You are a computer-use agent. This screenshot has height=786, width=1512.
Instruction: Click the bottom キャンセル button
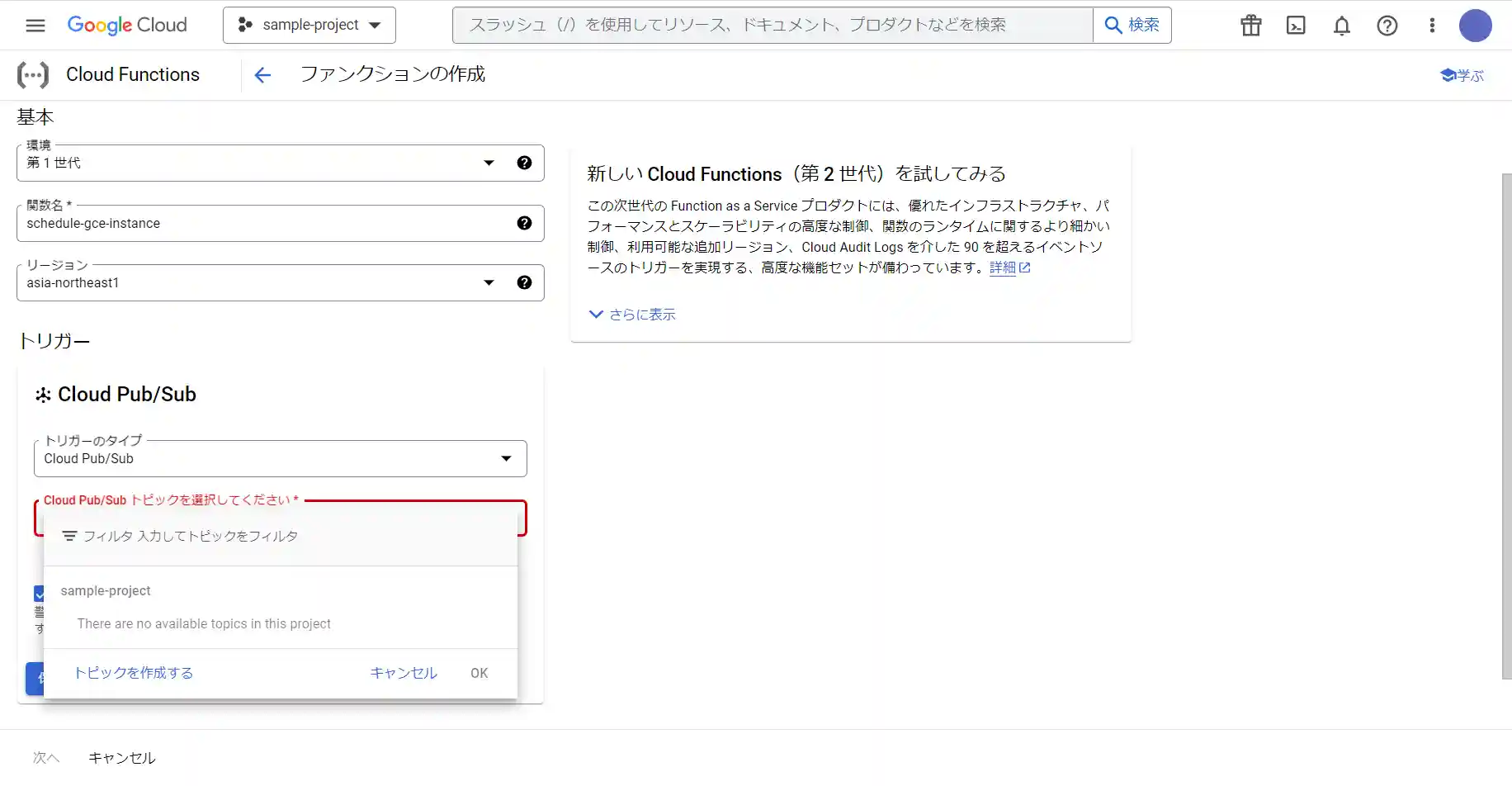[122, 758]
